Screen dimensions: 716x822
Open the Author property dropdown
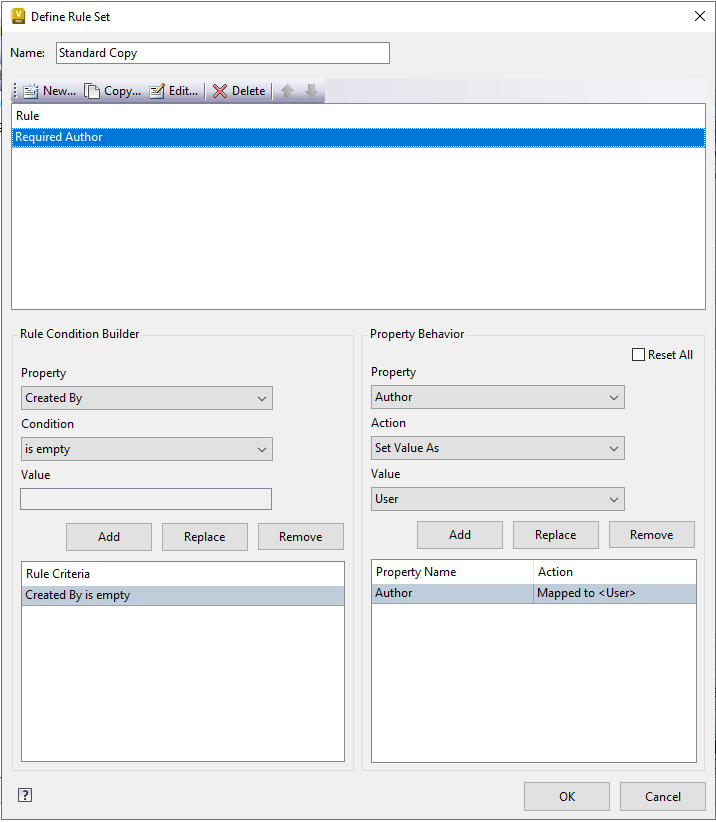point(497,397)
